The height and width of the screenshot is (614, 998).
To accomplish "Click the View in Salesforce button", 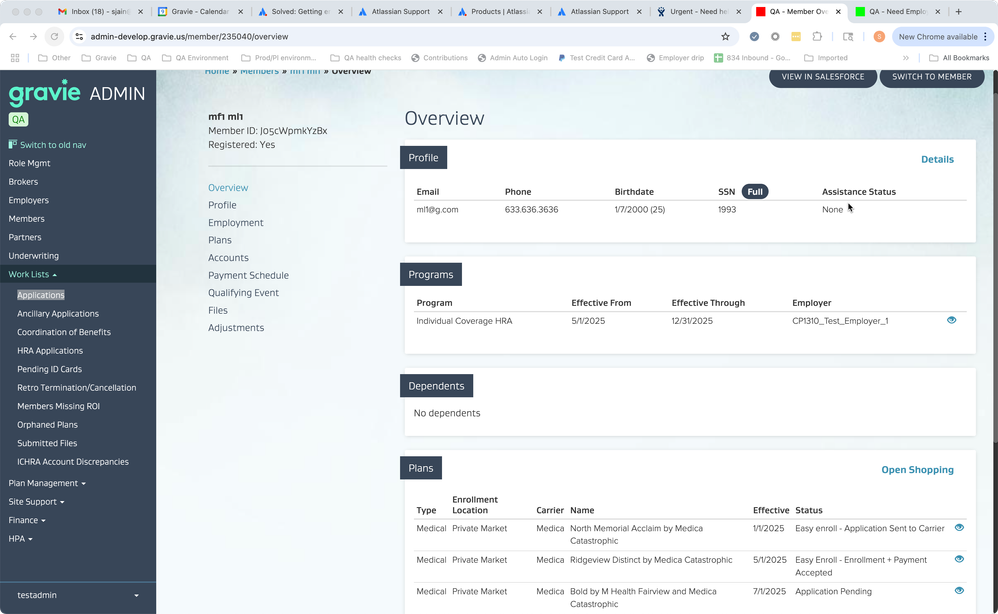I will [822, 77].
